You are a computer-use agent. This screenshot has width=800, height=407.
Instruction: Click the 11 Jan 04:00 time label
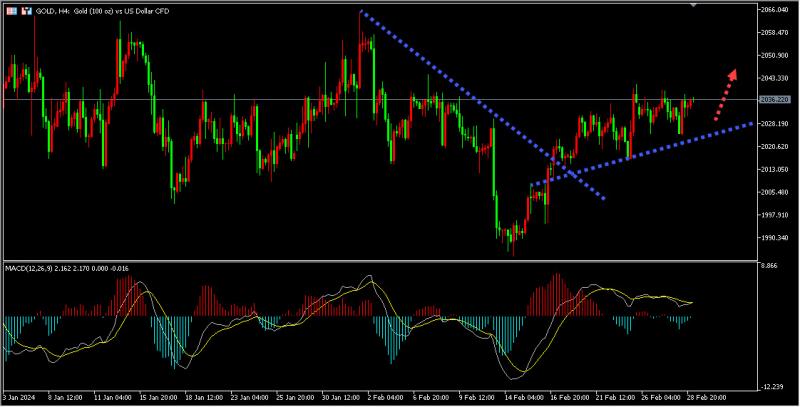coord(112,397)
